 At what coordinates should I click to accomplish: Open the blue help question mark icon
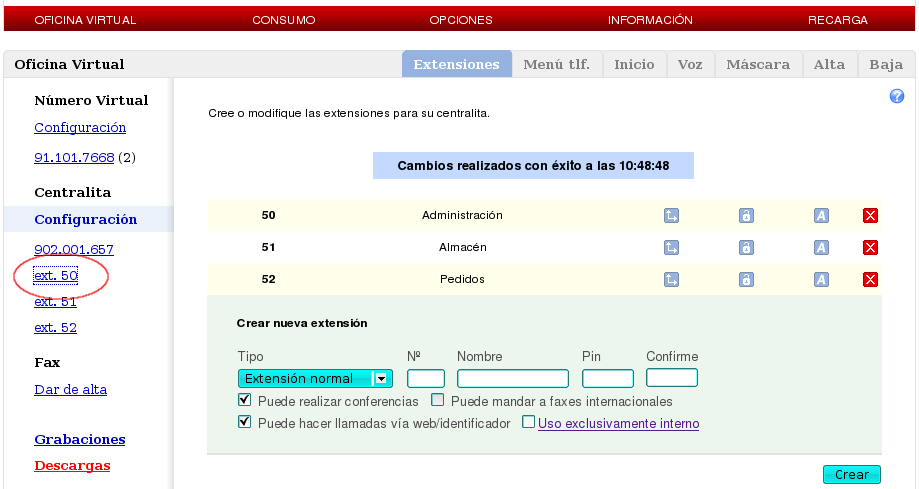(897, 96)
